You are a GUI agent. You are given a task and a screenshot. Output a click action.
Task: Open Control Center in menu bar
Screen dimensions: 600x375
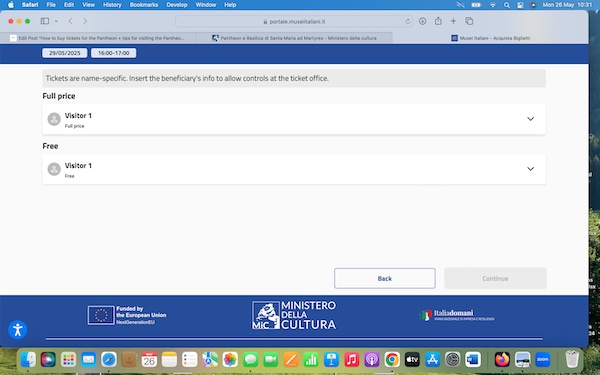(x=520, y=5)
